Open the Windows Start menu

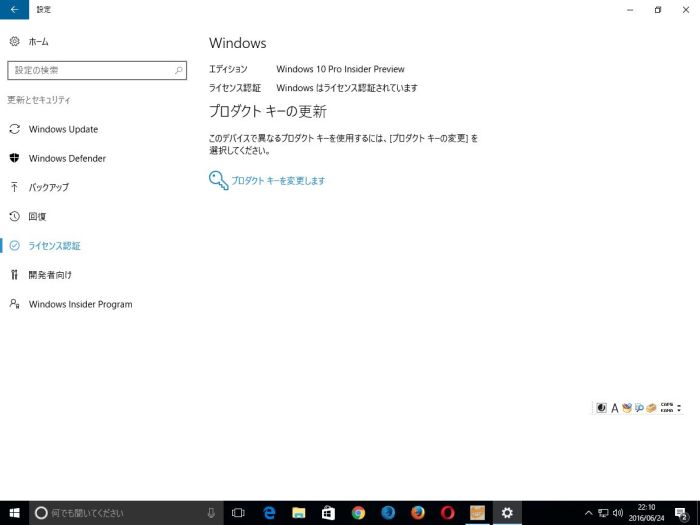pyautogui.click(x=14, y=512)
